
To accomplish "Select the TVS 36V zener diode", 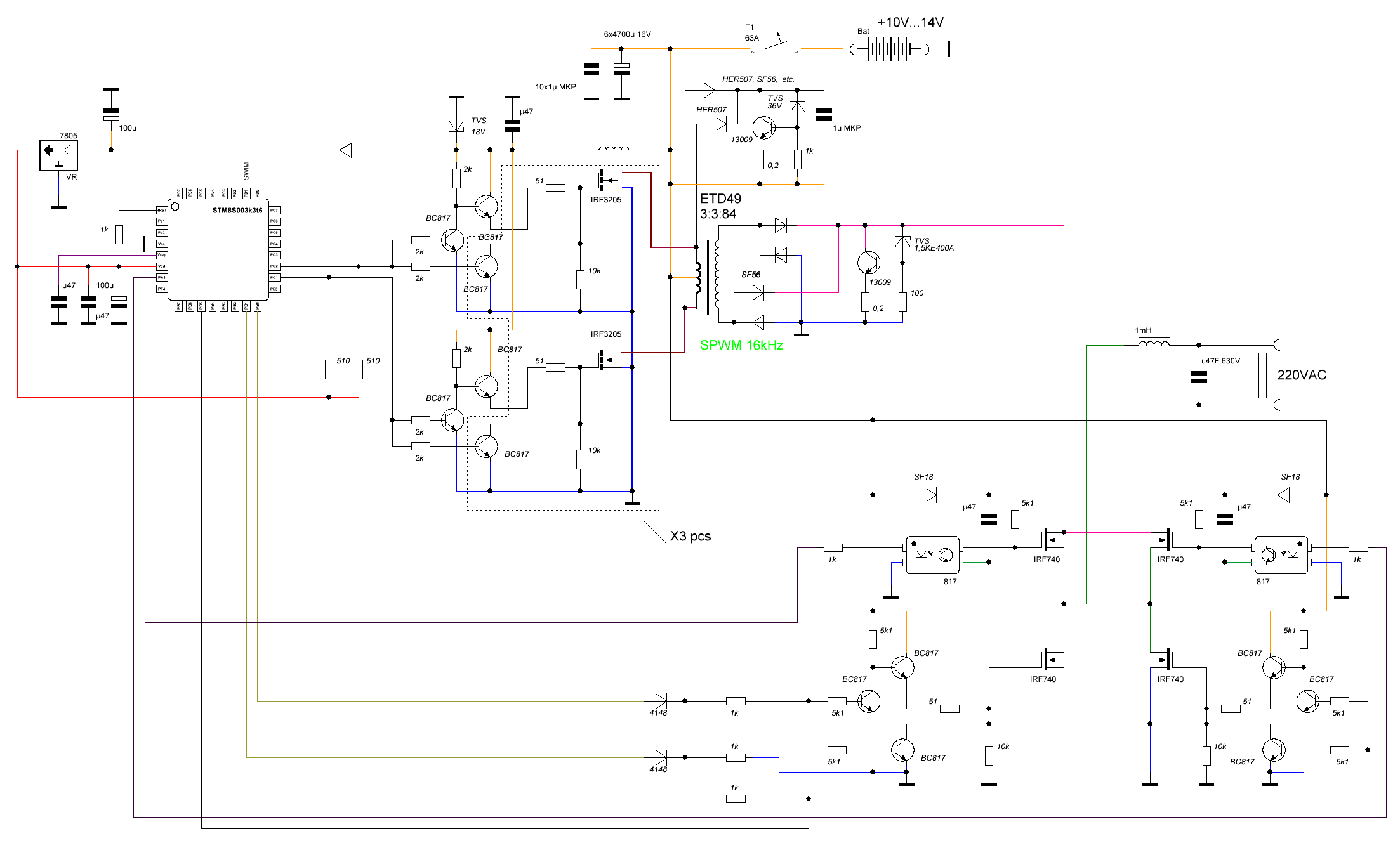I will coord(798,107).
